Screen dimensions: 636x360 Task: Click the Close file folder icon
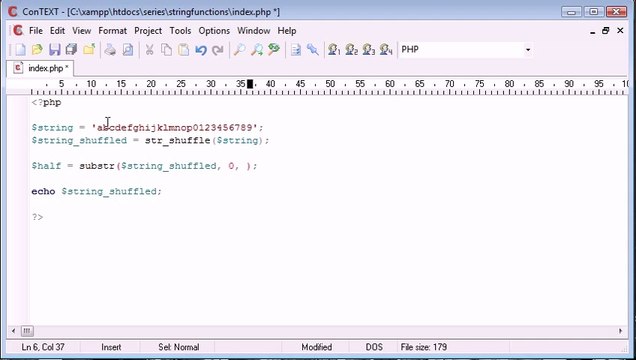[89, 50]
